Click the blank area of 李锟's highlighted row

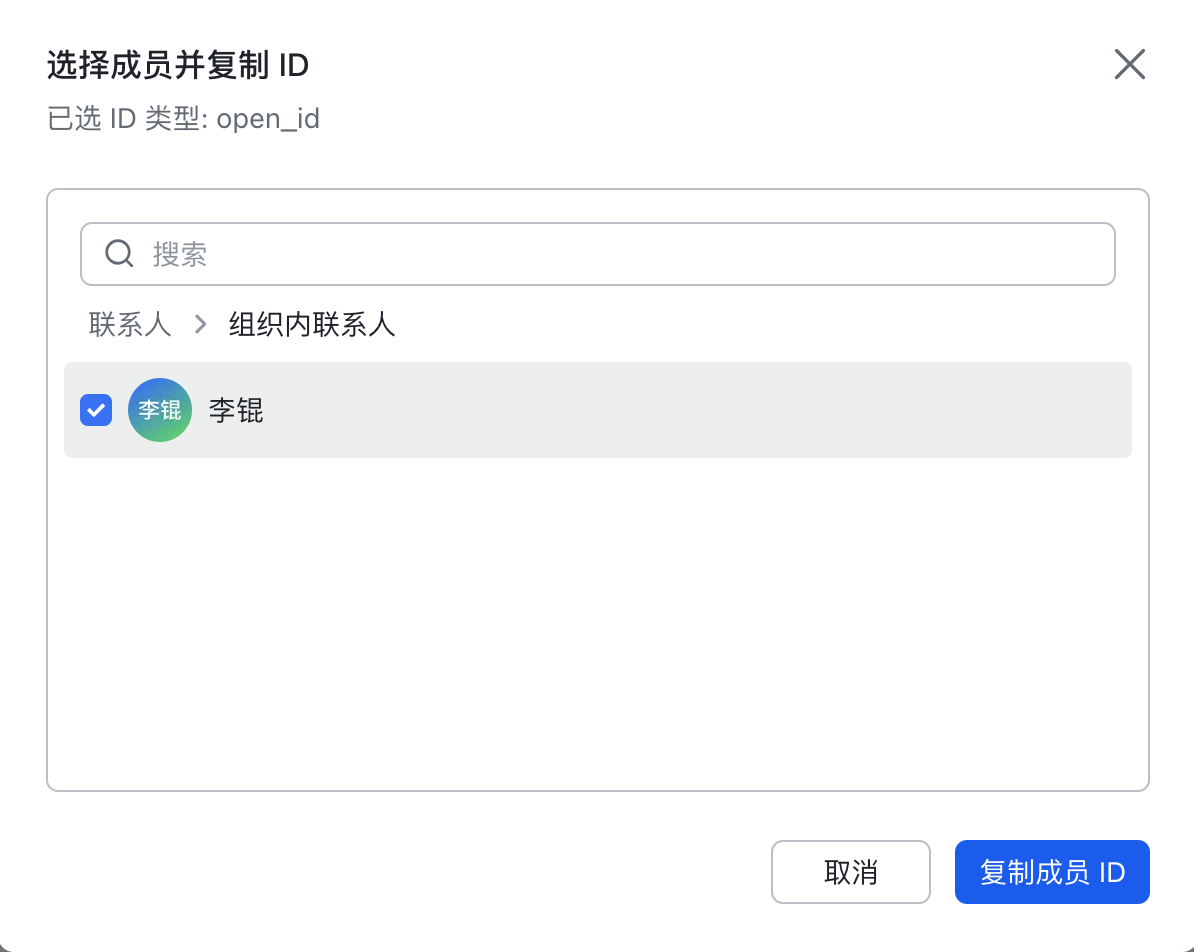700,410
